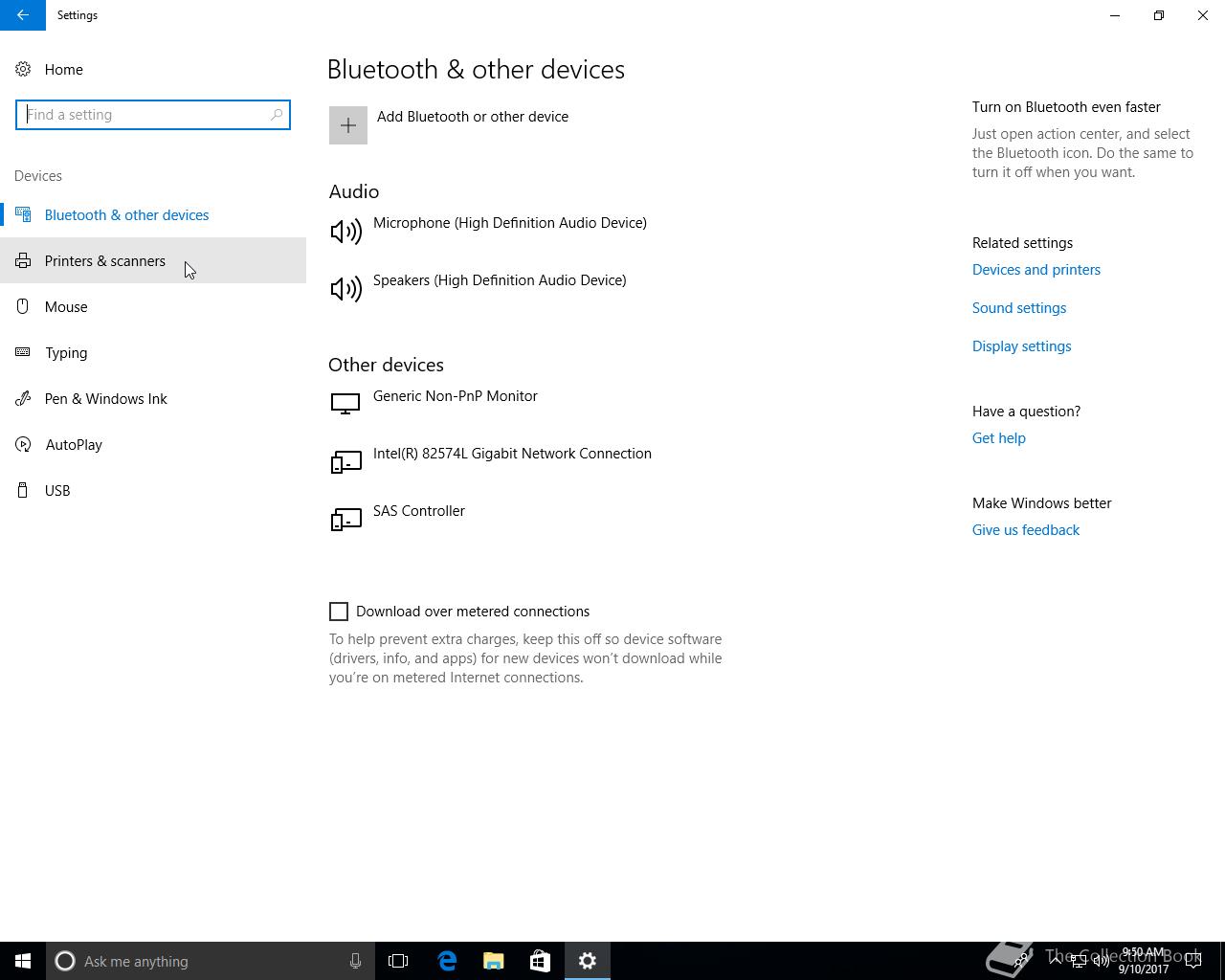Open Task View from the taskbar
The height and width of the screenshot is (980, 1225).
click(398, 961)
